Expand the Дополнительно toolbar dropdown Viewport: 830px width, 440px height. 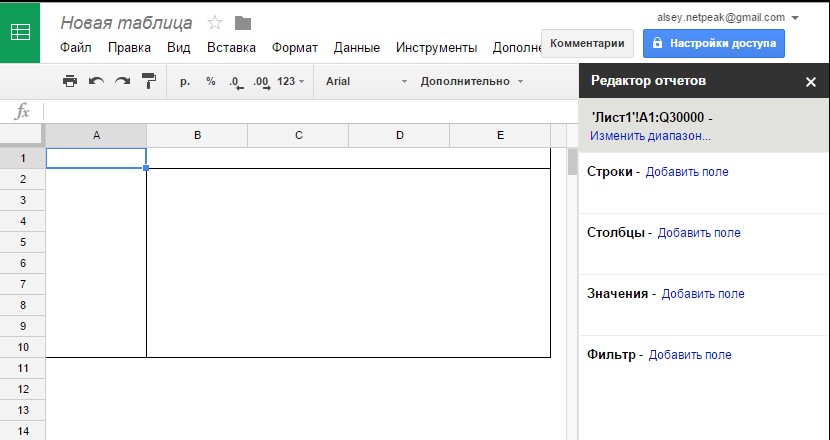point(472,81)
